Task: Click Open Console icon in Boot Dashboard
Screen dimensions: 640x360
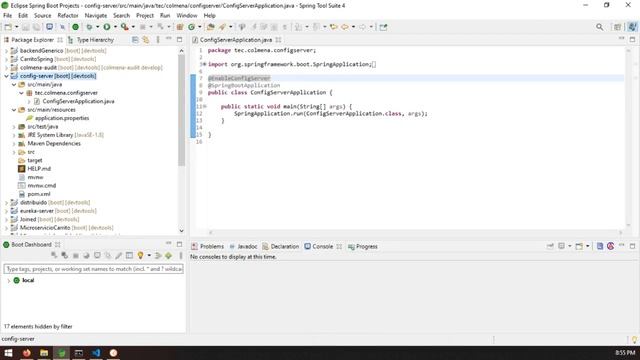Action: pyautogui.click(x=97, y=256)
